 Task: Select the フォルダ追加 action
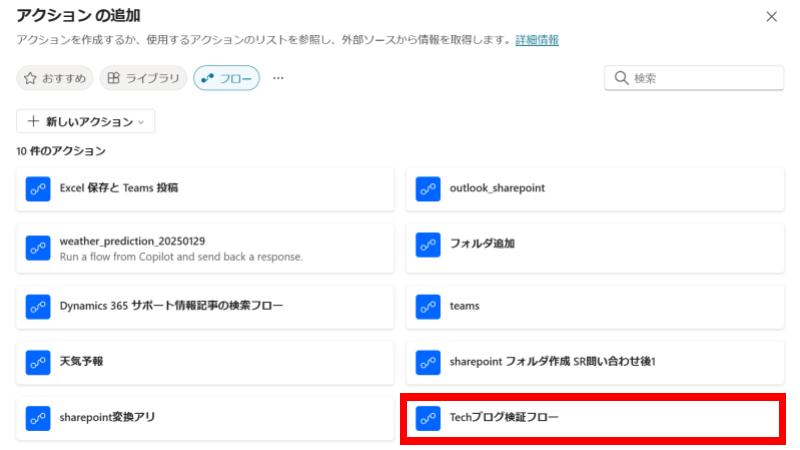[x=595, y=248]
